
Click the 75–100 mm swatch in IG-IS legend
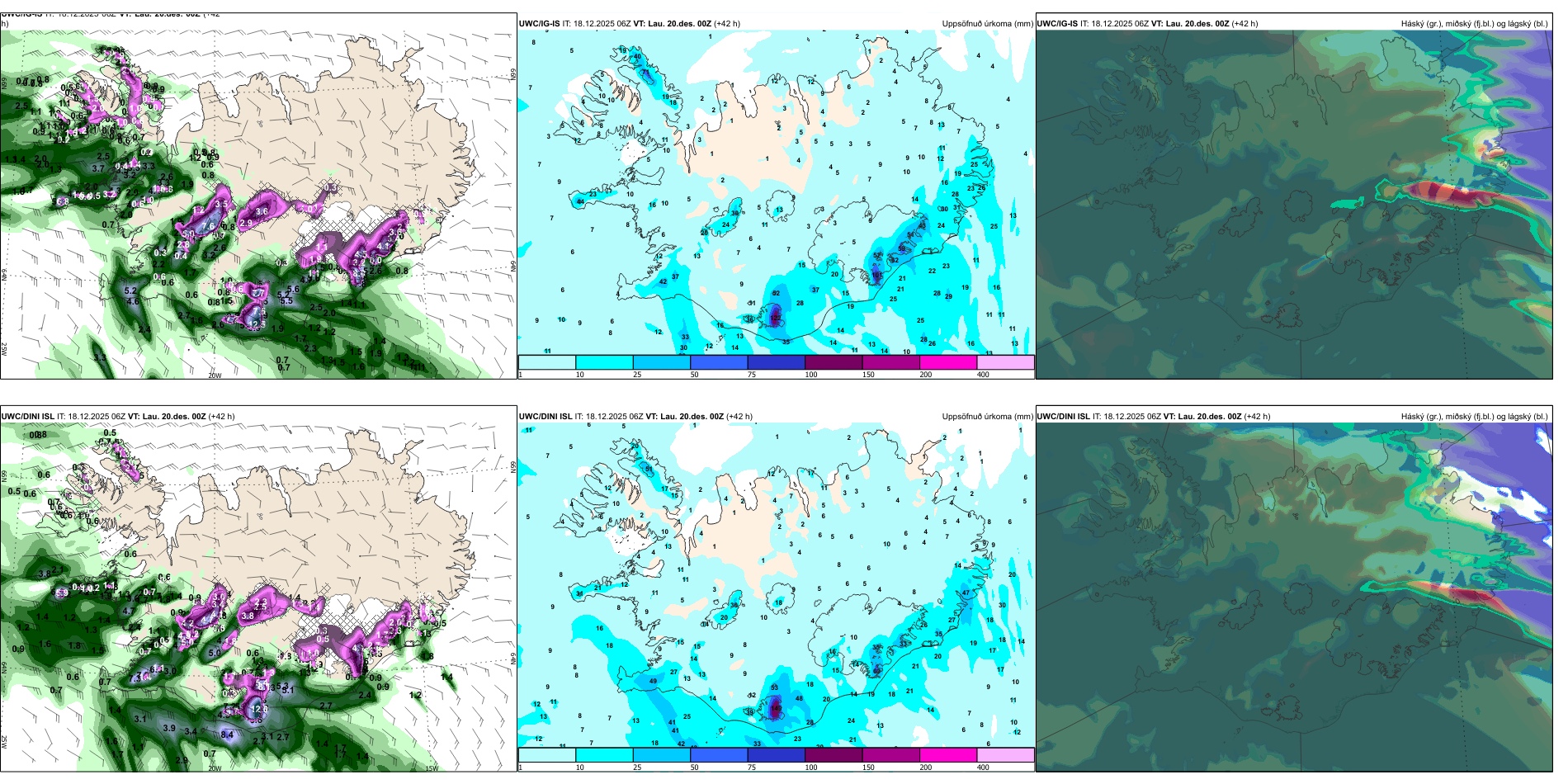[x=777, y=362]
